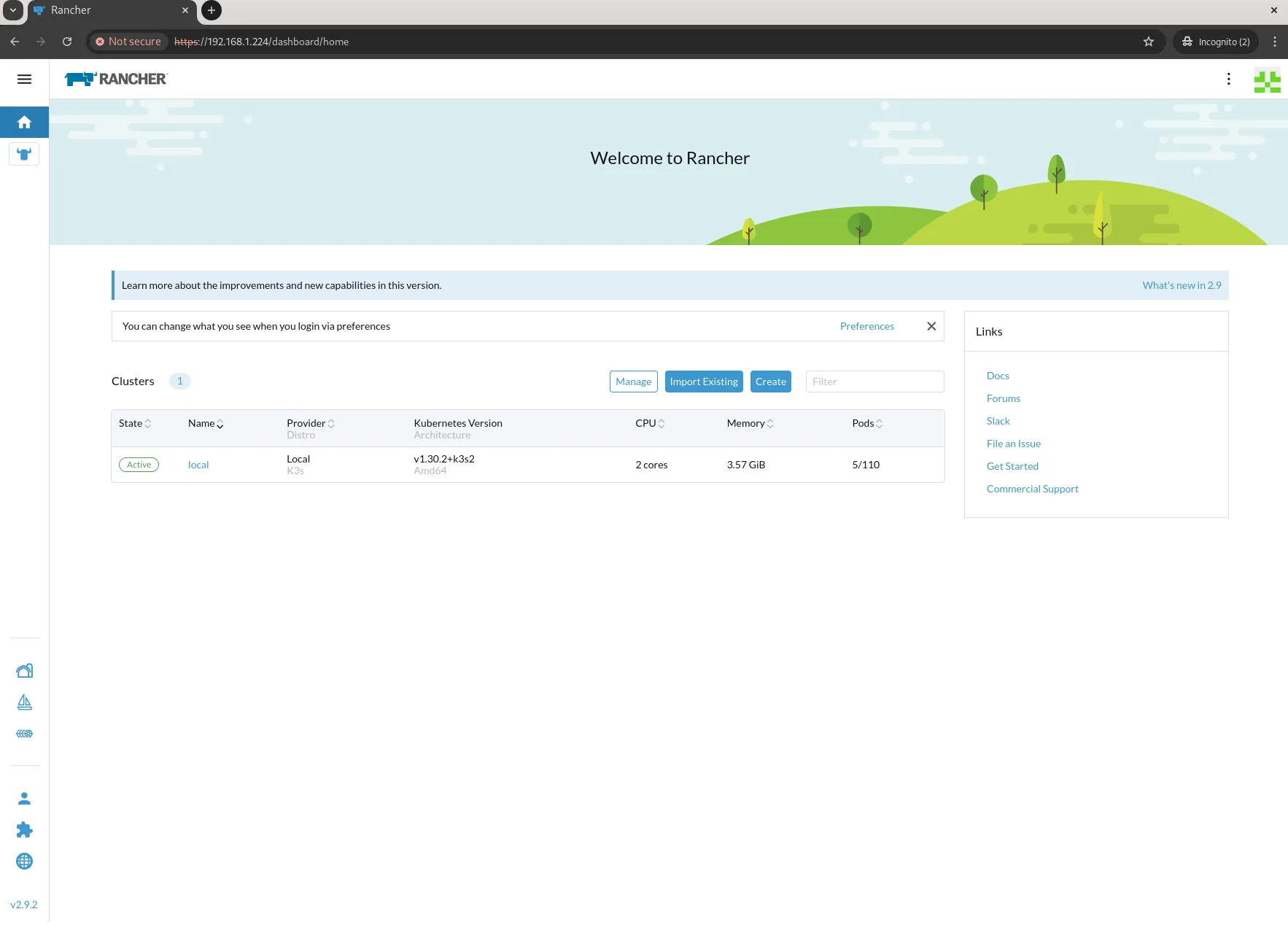Open the What's new in 2.9 link
The image size is (1288, 925).
click(1182, 285)
